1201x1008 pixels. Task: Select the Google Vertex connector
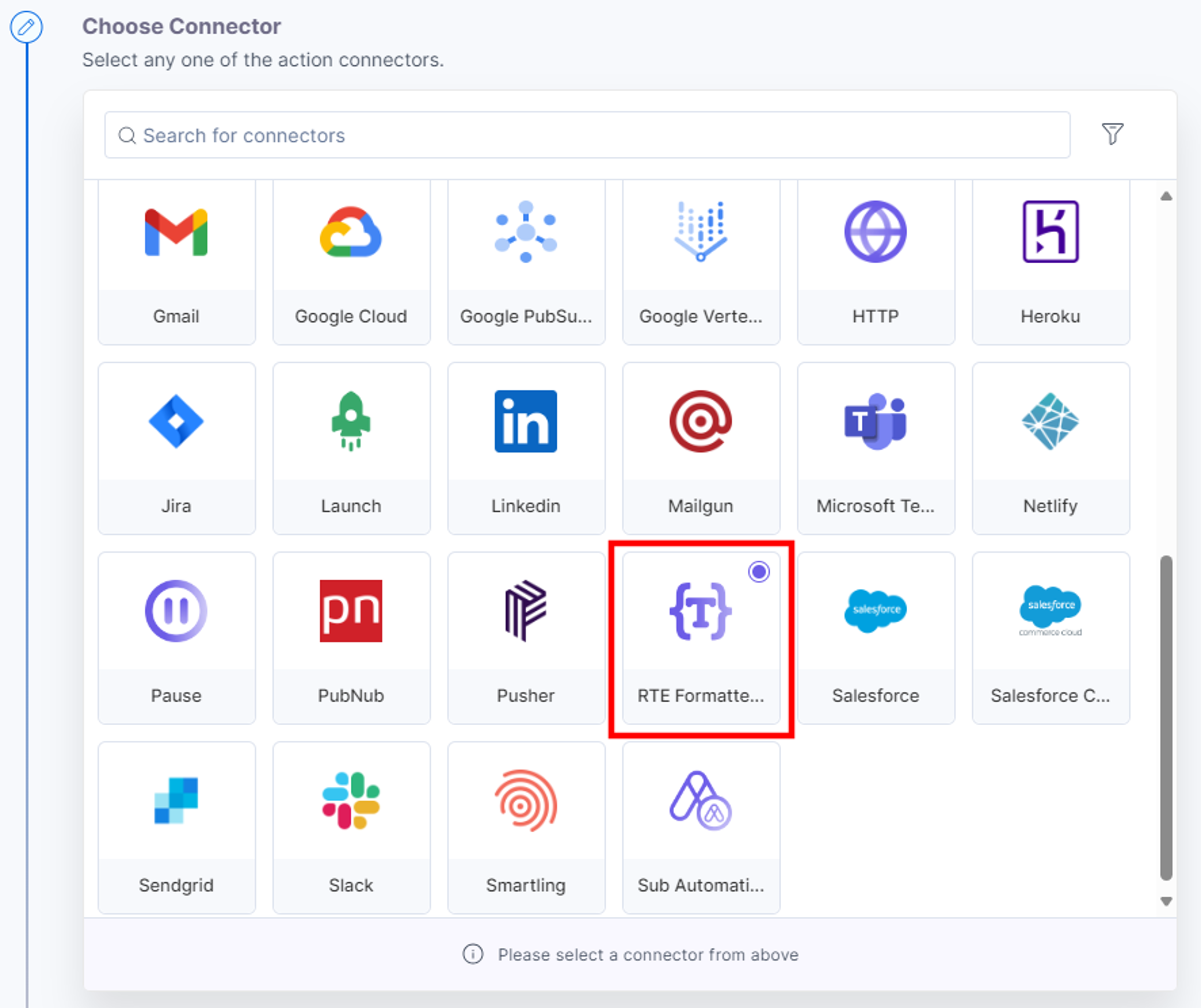tap(701, 262)
